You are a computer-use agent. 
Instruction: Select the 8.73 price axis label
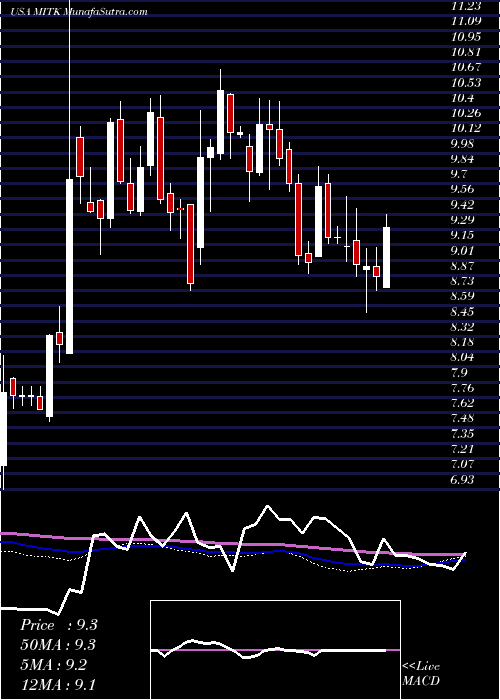[463, 281]
